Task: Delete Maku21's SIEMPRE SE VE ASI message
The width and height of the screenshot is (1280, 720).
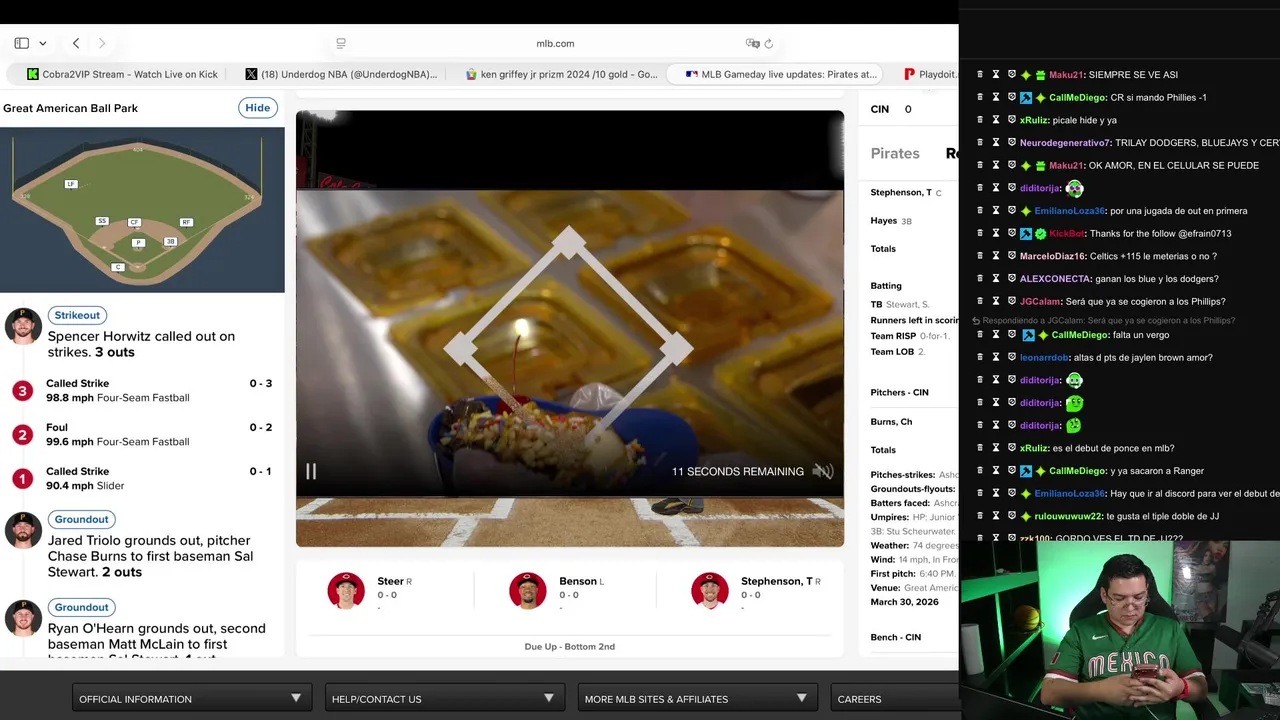Action: coord(980,74)
